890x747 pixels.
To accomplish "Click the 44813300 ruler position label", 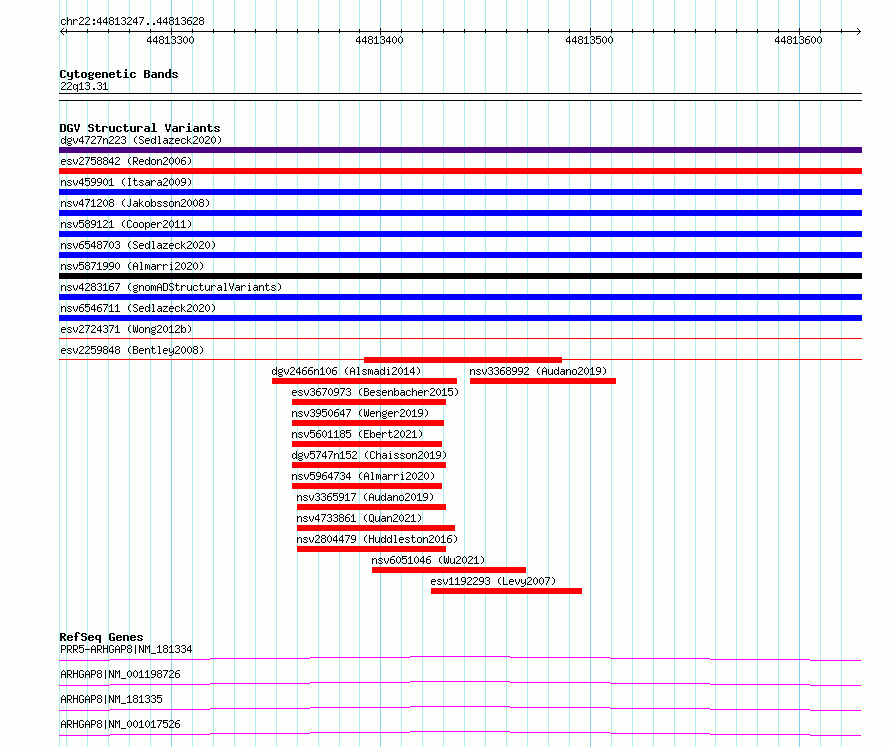I will tap(170, 40).
